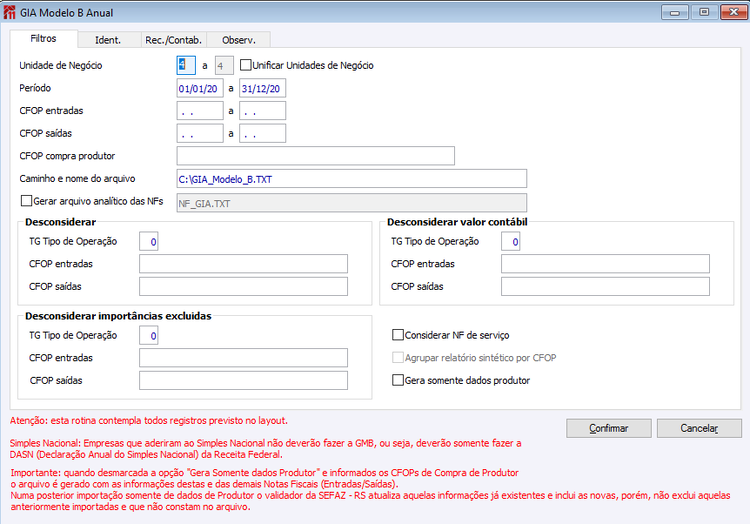
Task: Focus the top CFOP entradas end field
Action: pos(263,111)
